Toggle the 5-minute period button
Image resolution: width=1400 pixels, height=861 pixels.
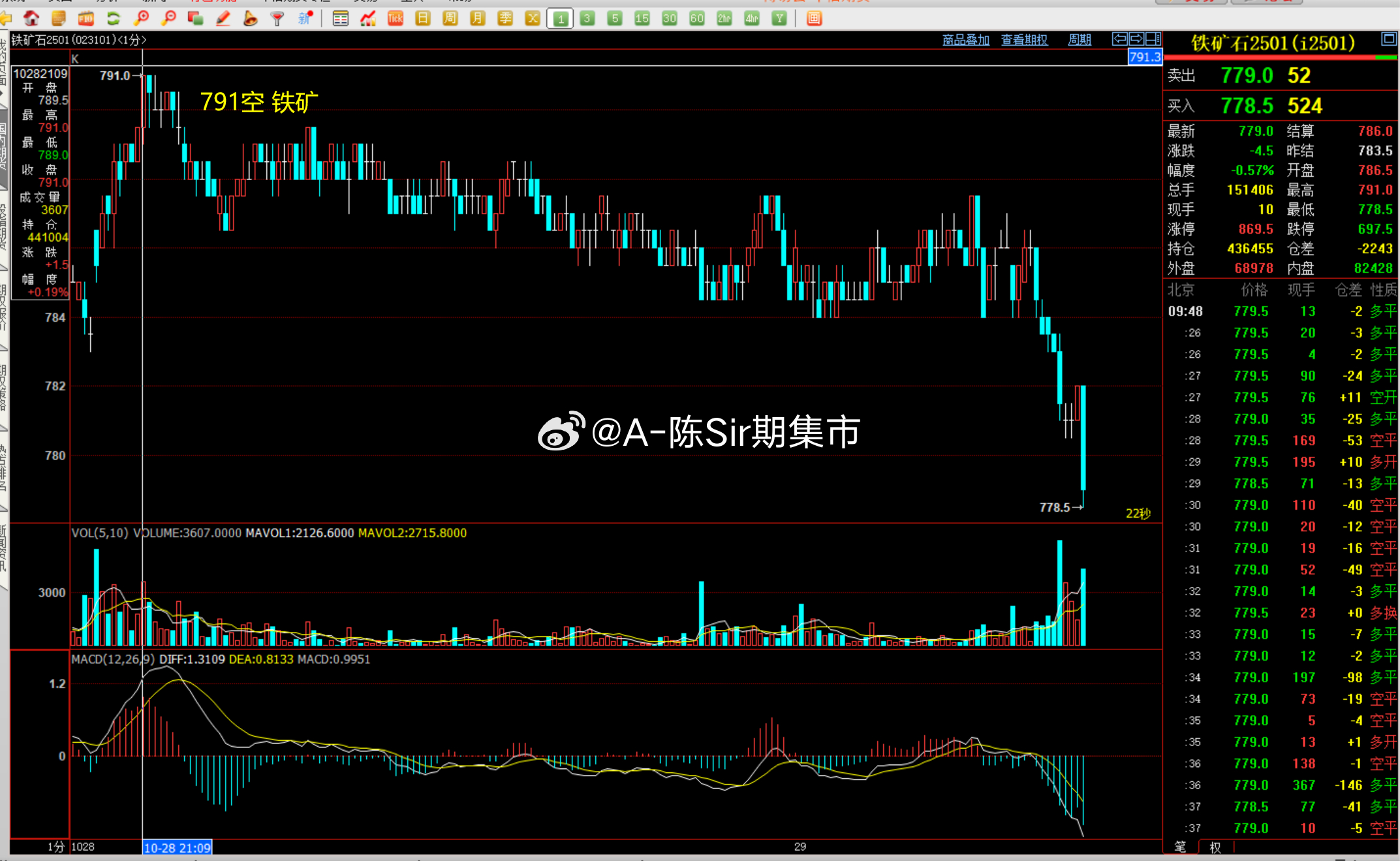tap(615, 19)
